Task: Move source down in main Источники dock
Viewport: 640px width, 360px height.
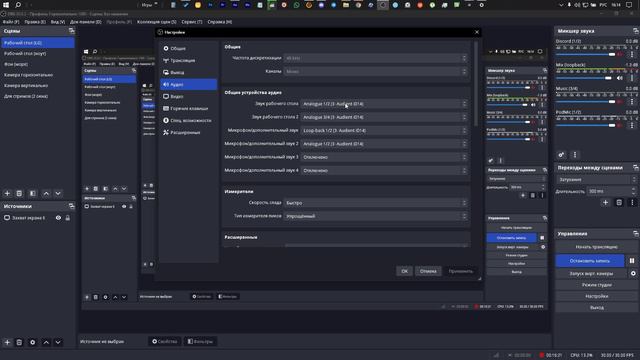Action: click(58, 342)
